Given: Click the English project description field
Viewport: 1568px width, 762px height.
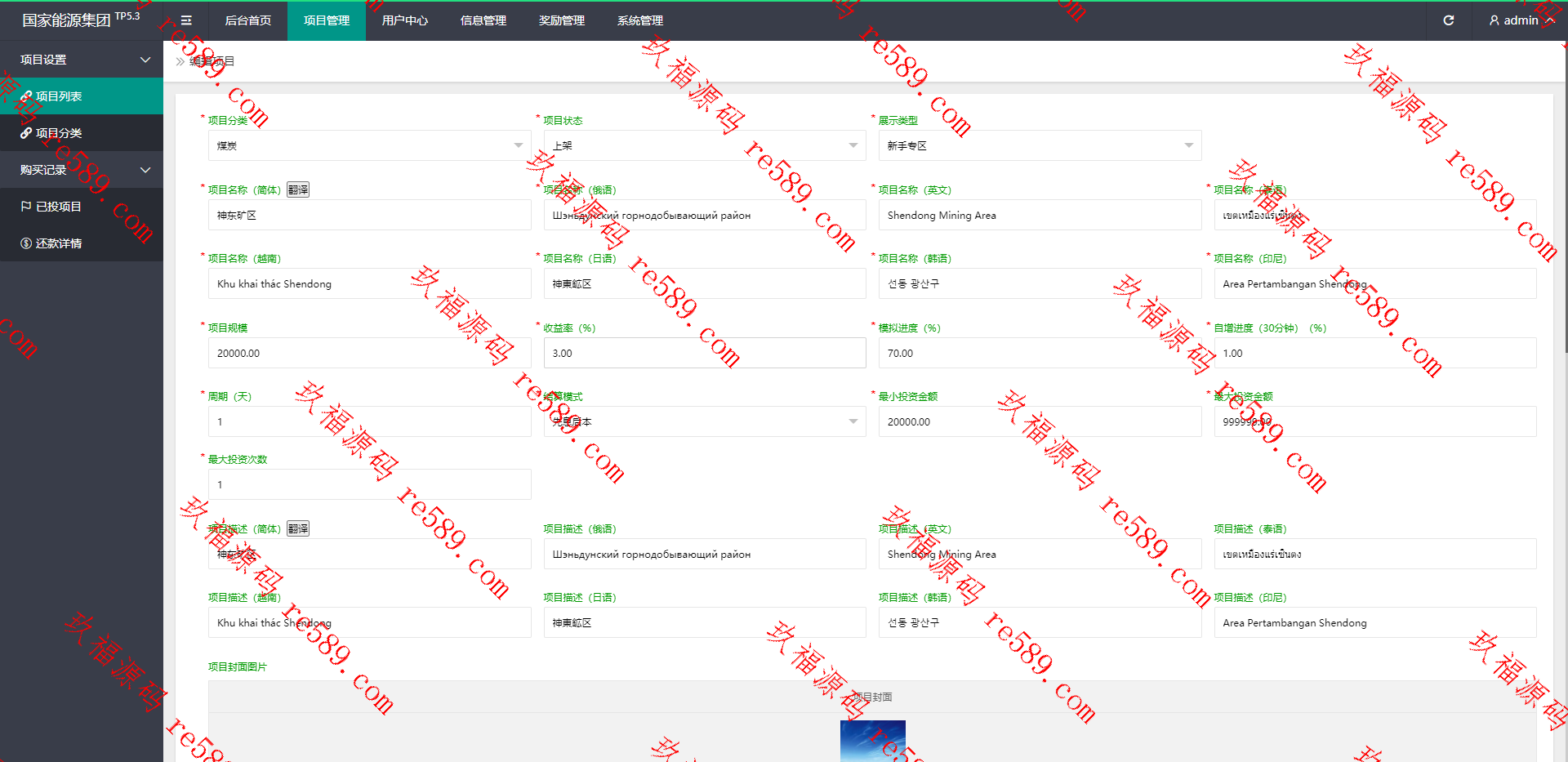Looking at the screenshot, I should [1040, 554].
